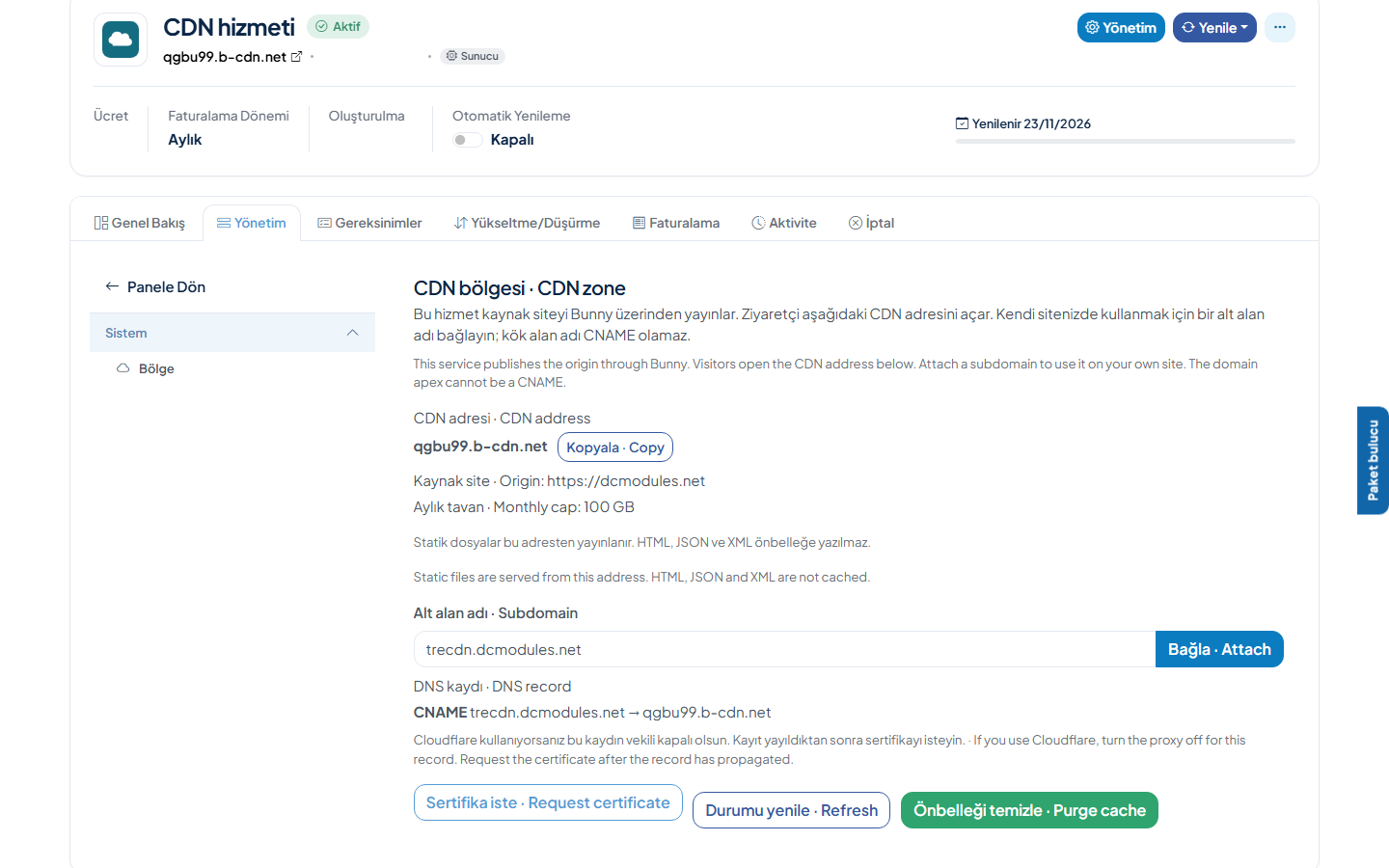Open the Gereksinimler tab
Viewport: 1389px width, 868px height.
[370, 223]
